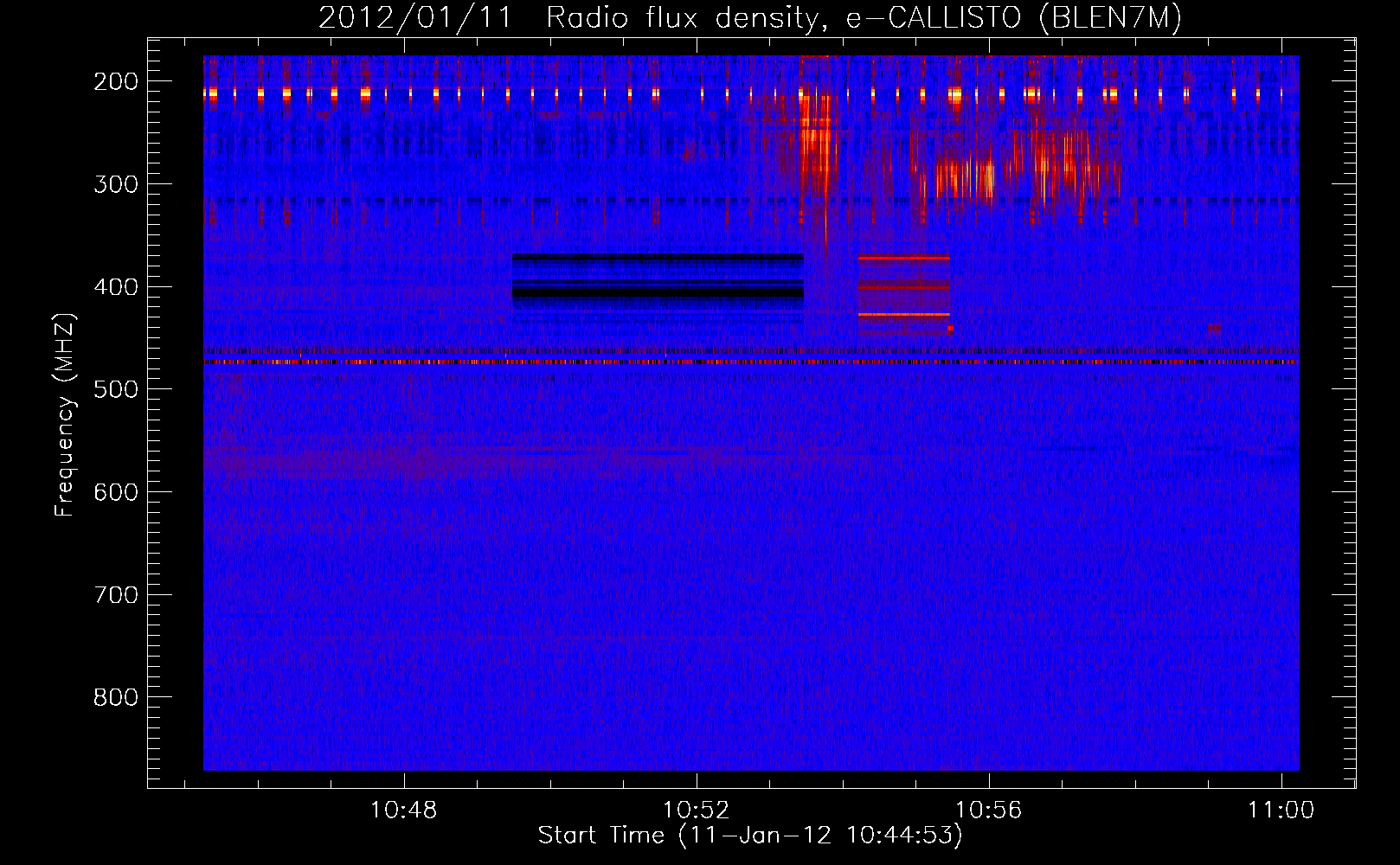The width and height of the screenshot is (1400, 865).
Task: Select the 700 frequency tick label
Action: coord(115,595)
